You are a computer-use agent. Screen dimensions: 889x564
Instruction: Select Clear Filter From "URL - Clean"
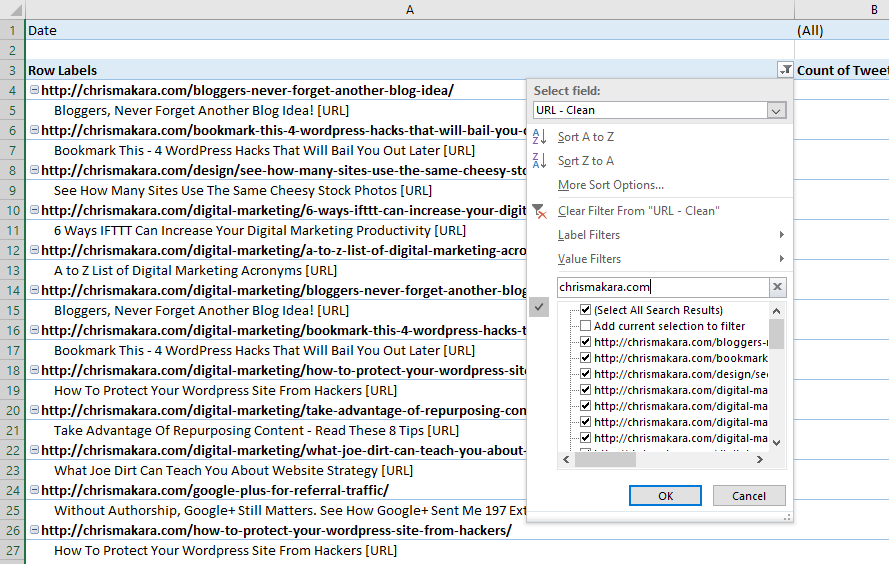638,211
